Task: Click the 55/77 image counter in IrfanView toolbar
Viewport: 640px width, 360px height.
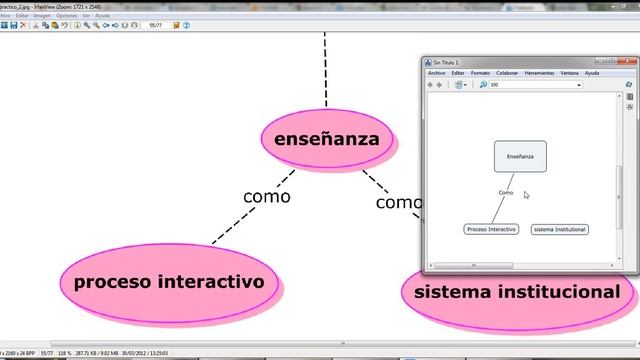Action: 156,25
